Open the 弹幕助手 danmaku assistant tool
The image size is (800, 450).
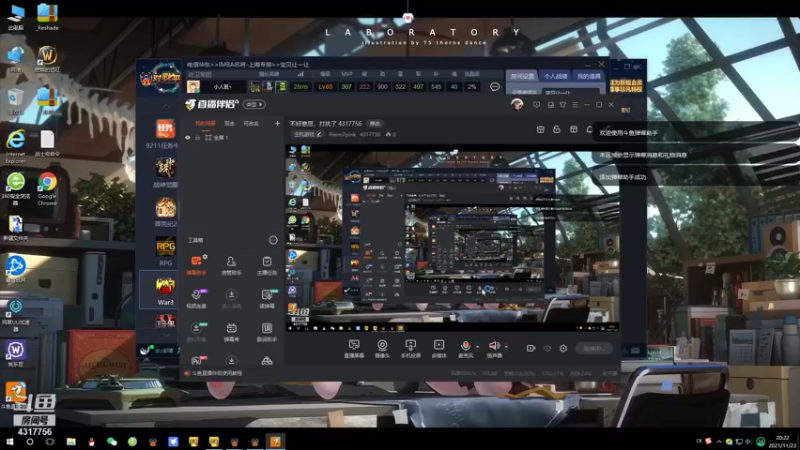196,265
